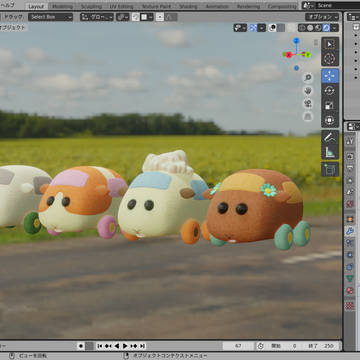Open the Scene properties tab
The height and width of the screenshot is (360, 360).
coord(350,192)
